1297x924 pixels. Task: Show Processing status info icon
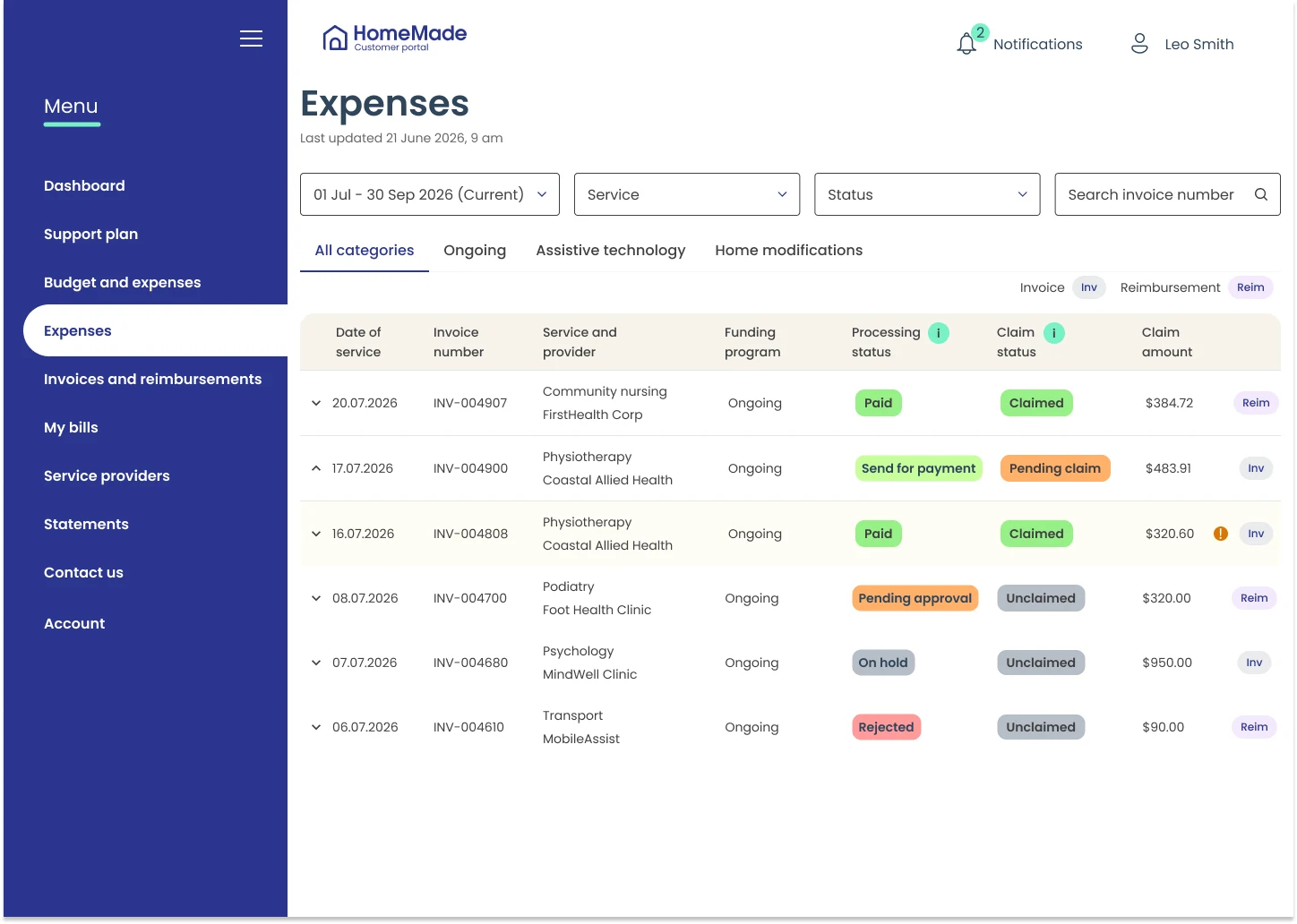[x=938, y=333]
